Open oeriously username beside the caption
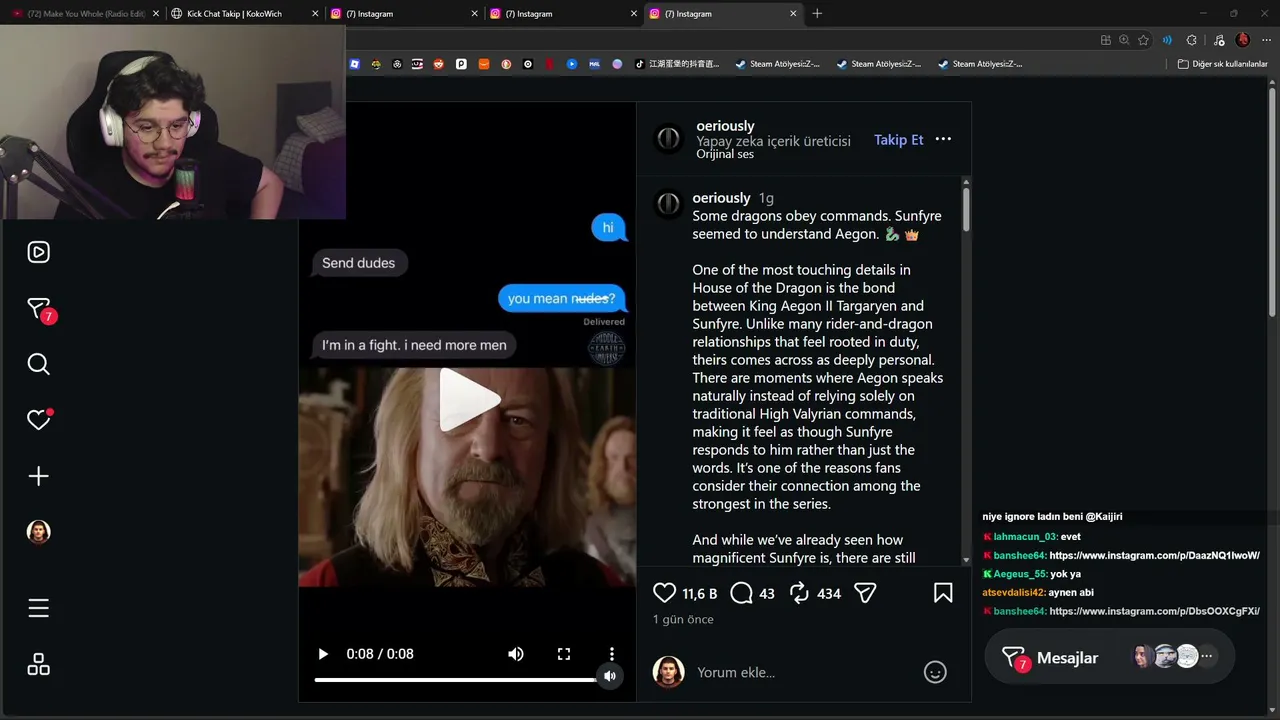 [x=721, y=198]
